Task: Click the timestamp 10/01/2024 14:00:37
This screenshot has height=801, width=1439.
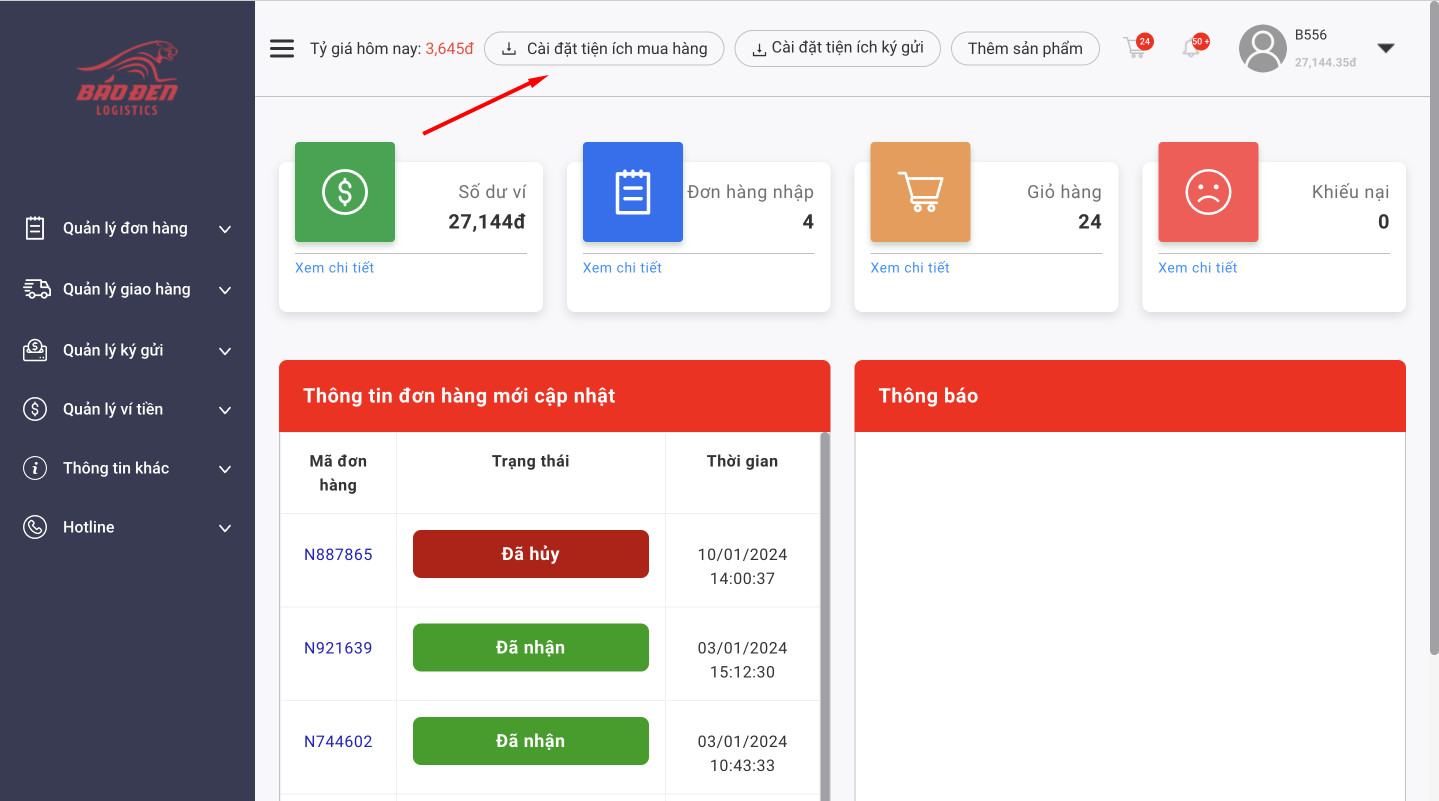Action: coord(742,566)
